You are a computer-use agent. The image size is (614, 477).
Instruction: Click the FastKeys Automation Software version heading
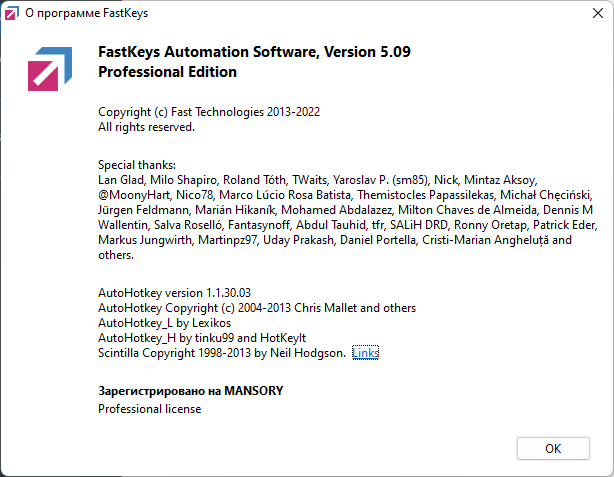[x=255, y=52]
